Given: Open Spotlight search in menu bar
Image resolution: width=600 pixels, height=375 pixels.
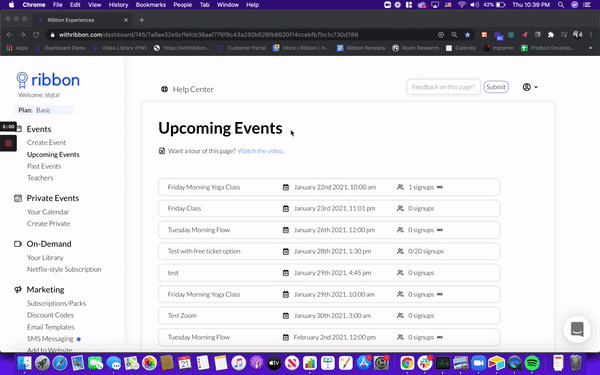Looking at the screenshot, I should pos(561,5).
